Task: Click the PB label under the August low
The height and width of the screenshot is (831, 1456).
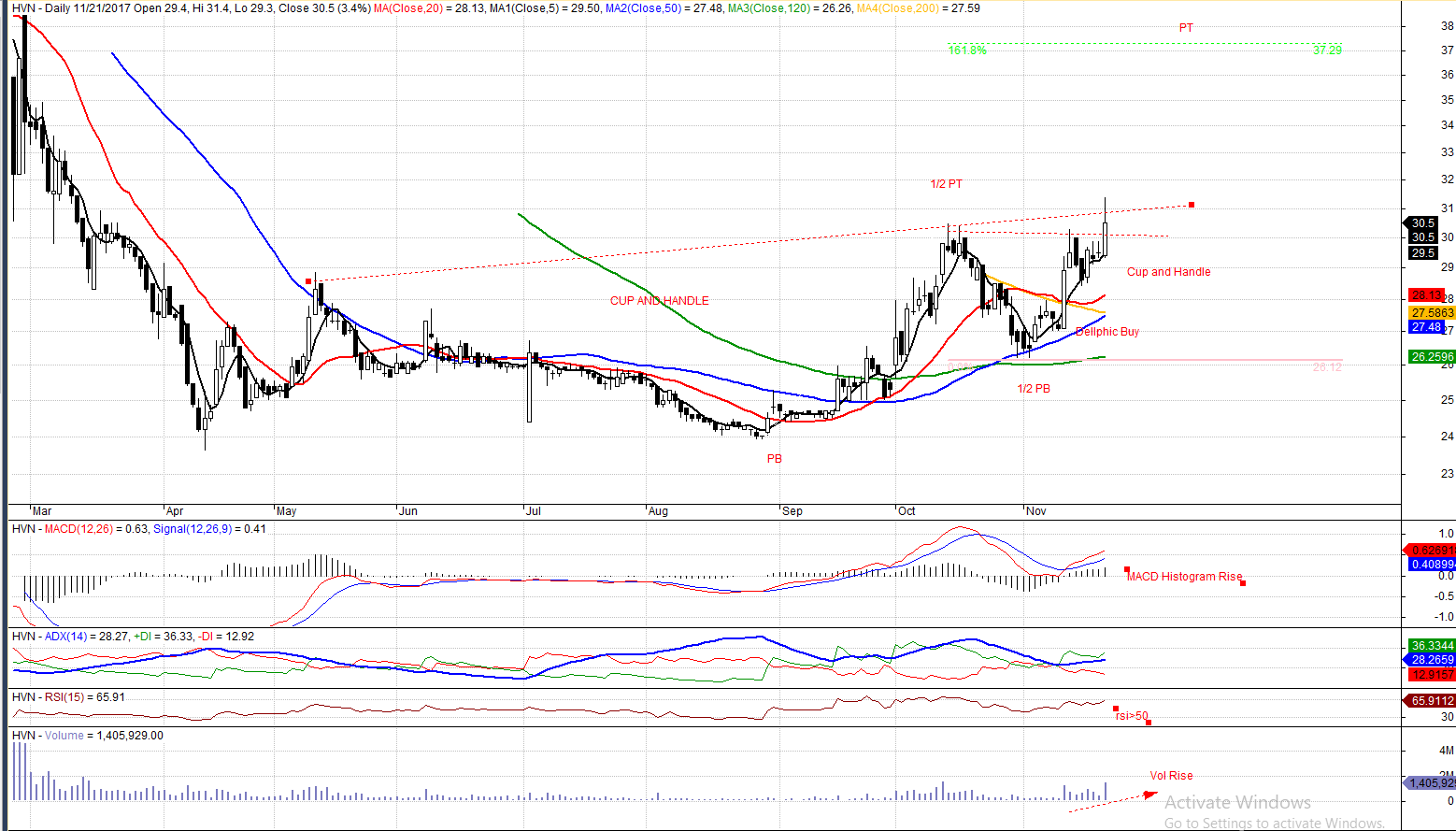Action: (774, 459)
